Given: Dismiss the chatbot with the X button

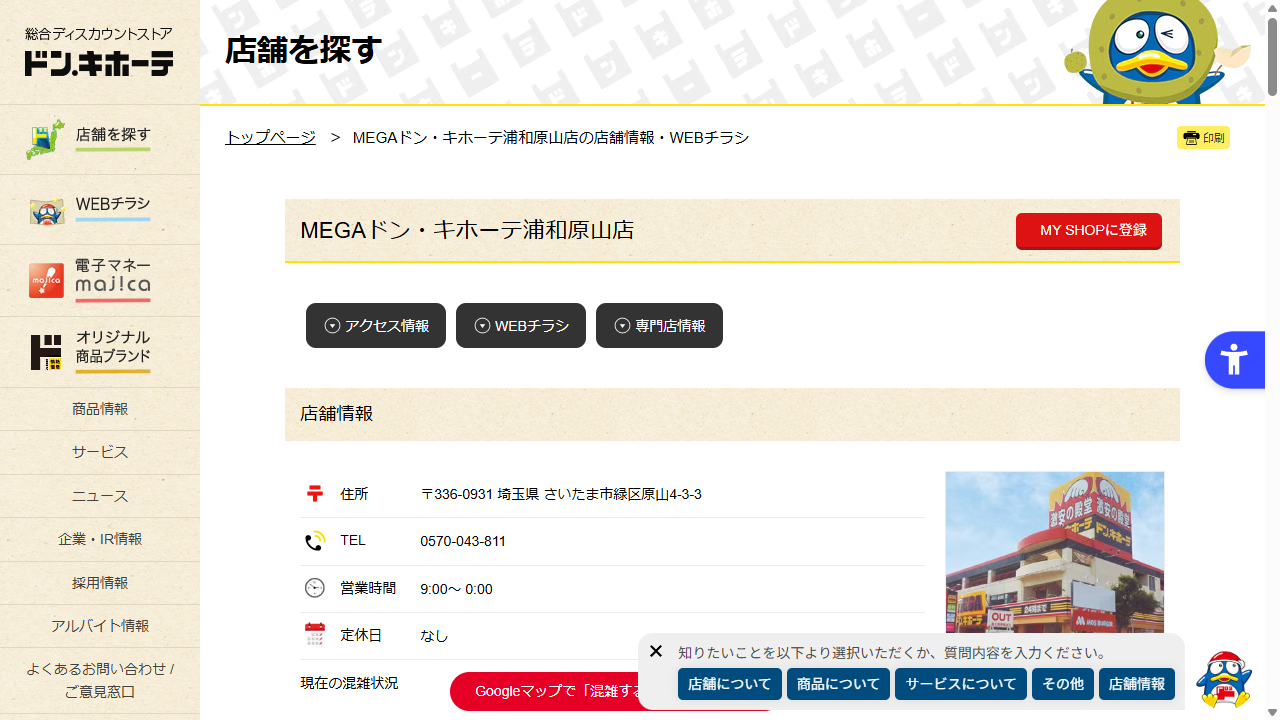Looking at the screenshot, I should pos(656,651).
